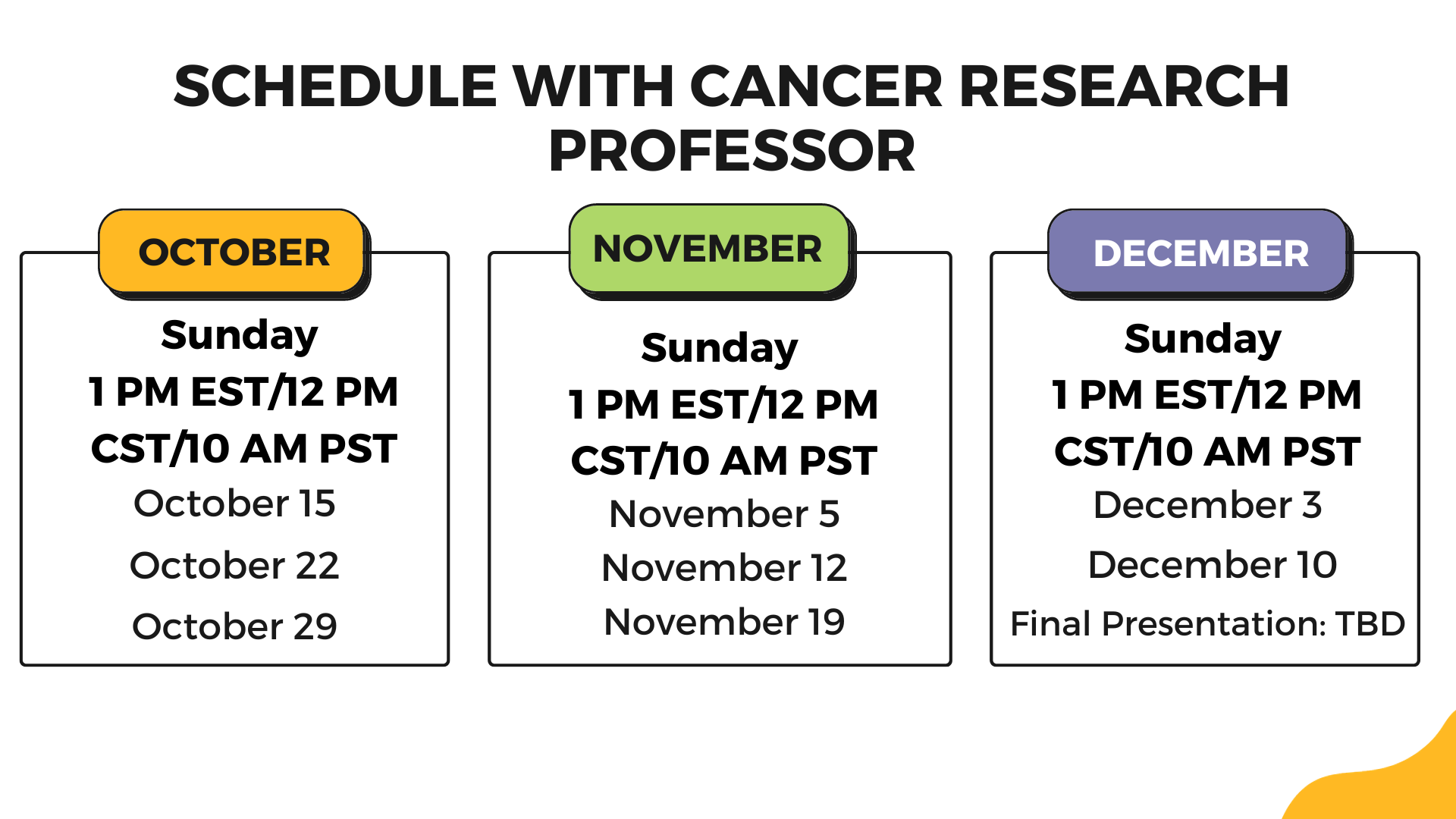
Task: Click the OCTOBER orange label badge
Action: pyautogui.click(x=232, y=252)
